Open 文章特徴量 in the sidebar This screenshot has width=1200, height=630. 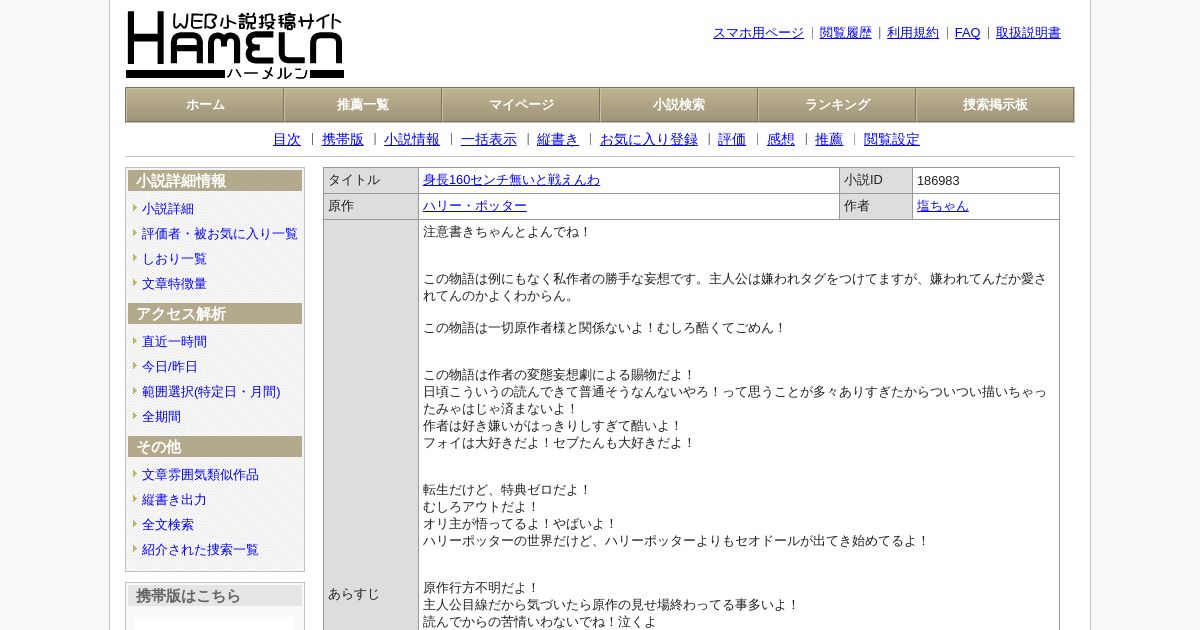(174, 284)
